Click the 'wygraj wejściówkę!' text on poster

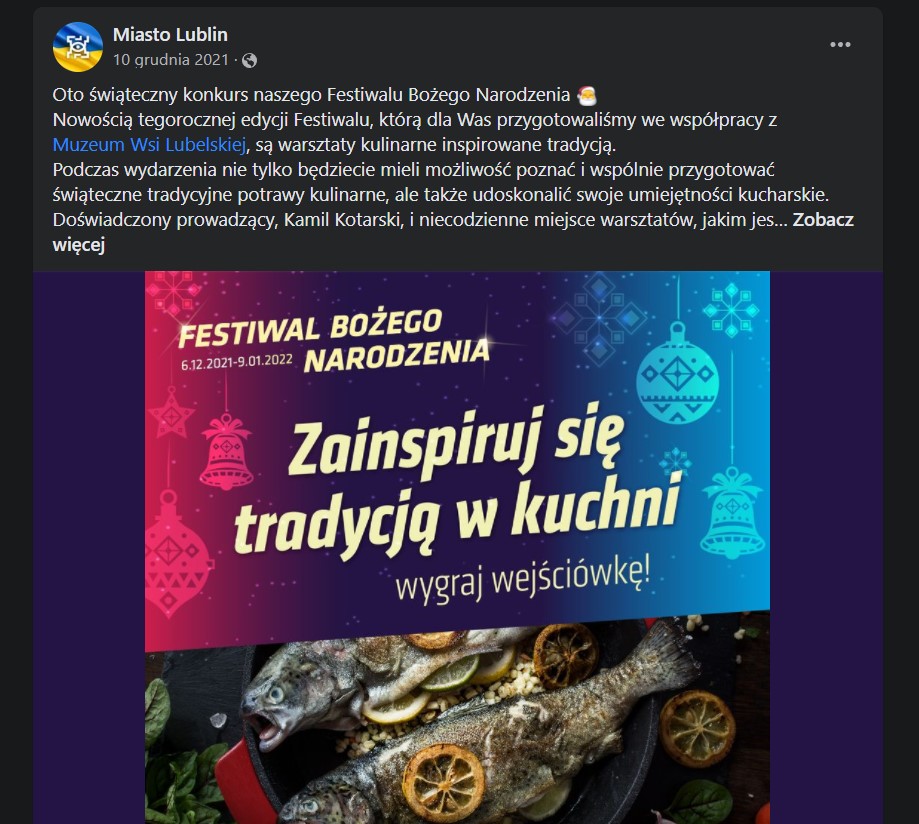point(523,581)
